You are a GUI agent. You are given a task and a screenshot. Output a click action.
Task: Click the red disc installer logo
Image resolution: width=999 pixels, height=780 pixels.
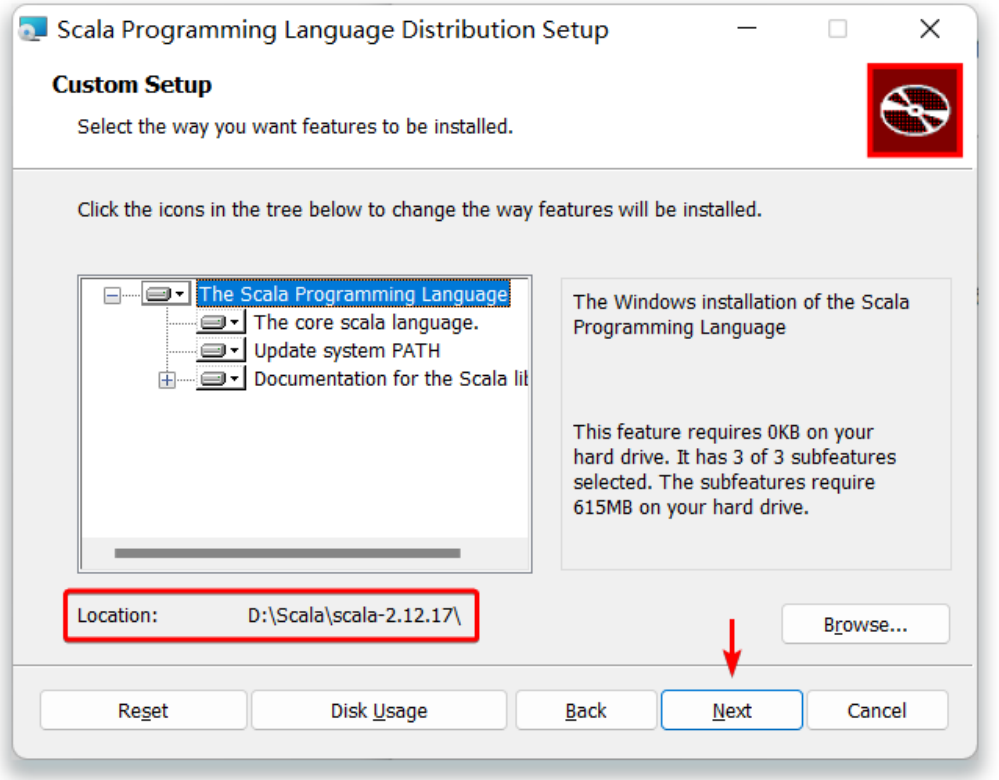(914, 110)
